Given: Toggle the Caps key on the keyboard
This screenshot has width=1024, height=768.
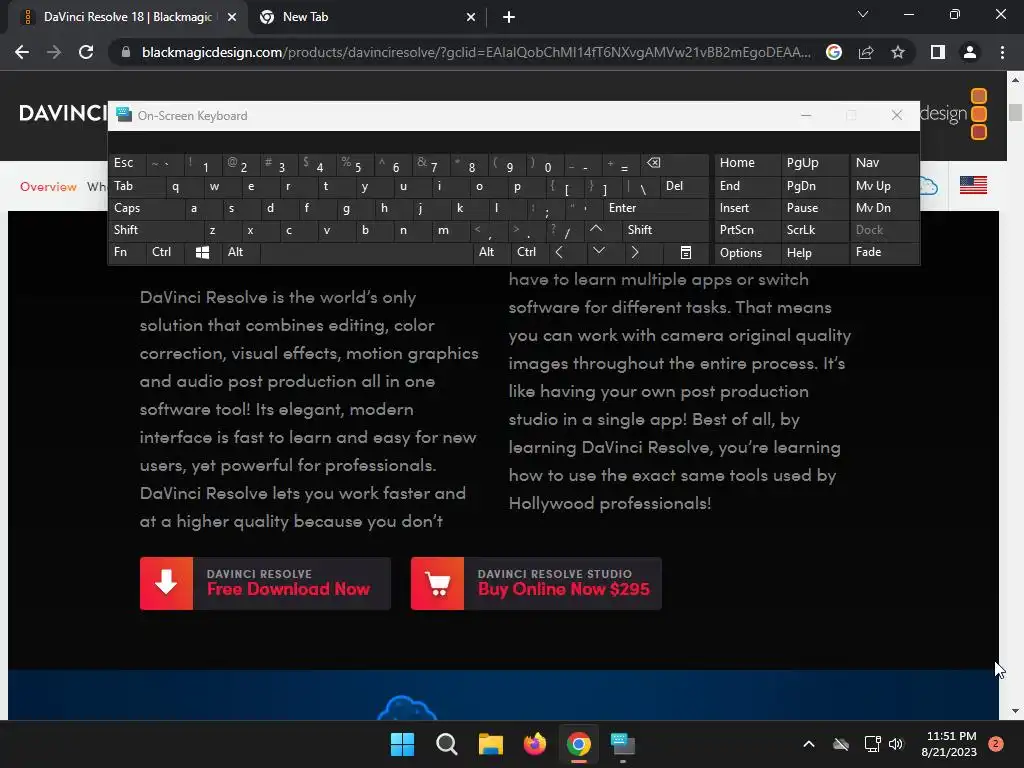Looking at the screenshot, I should [x=145, y=208].
